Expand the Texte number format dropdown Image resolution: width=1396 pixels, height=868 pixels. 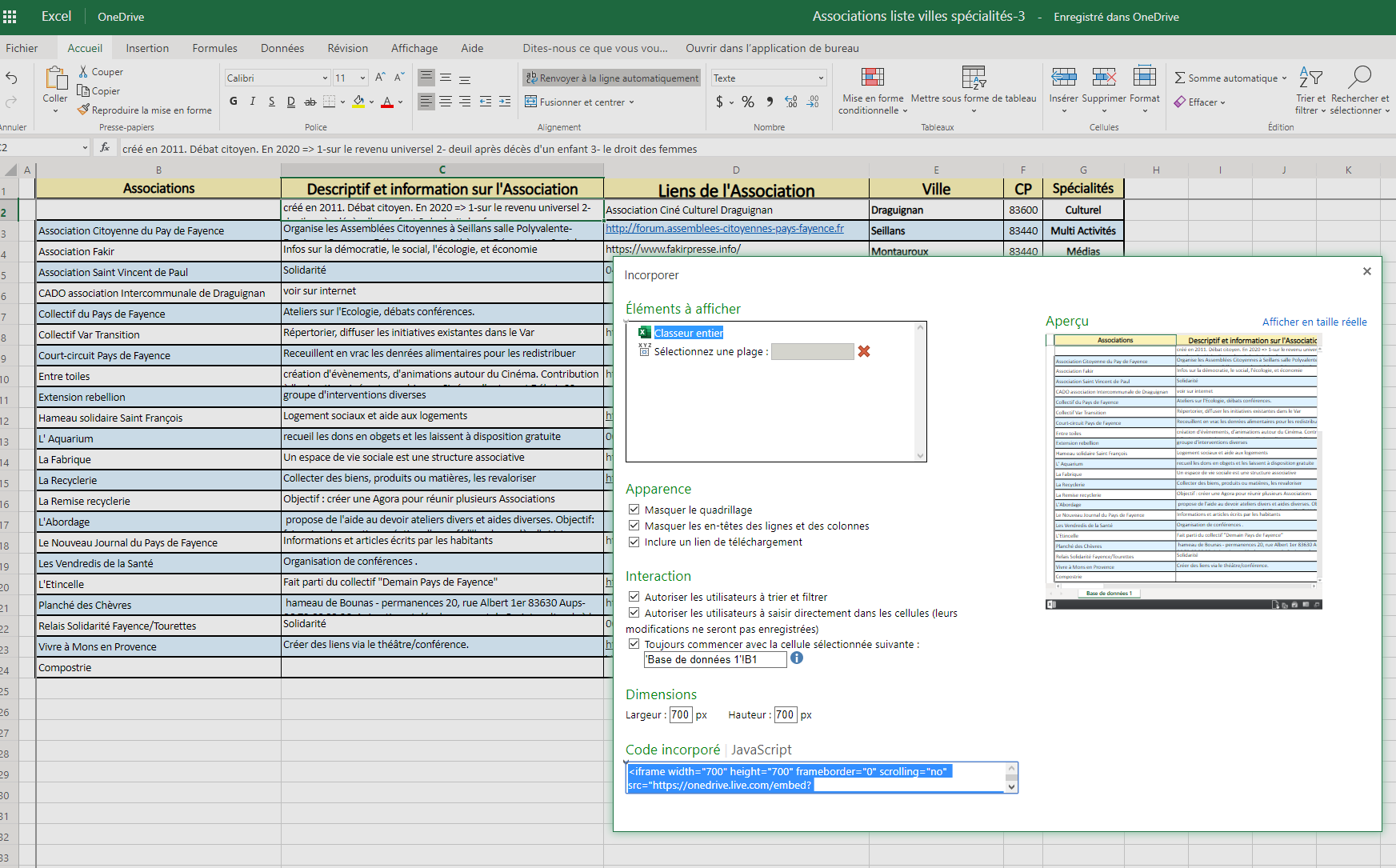pos(821,78)
